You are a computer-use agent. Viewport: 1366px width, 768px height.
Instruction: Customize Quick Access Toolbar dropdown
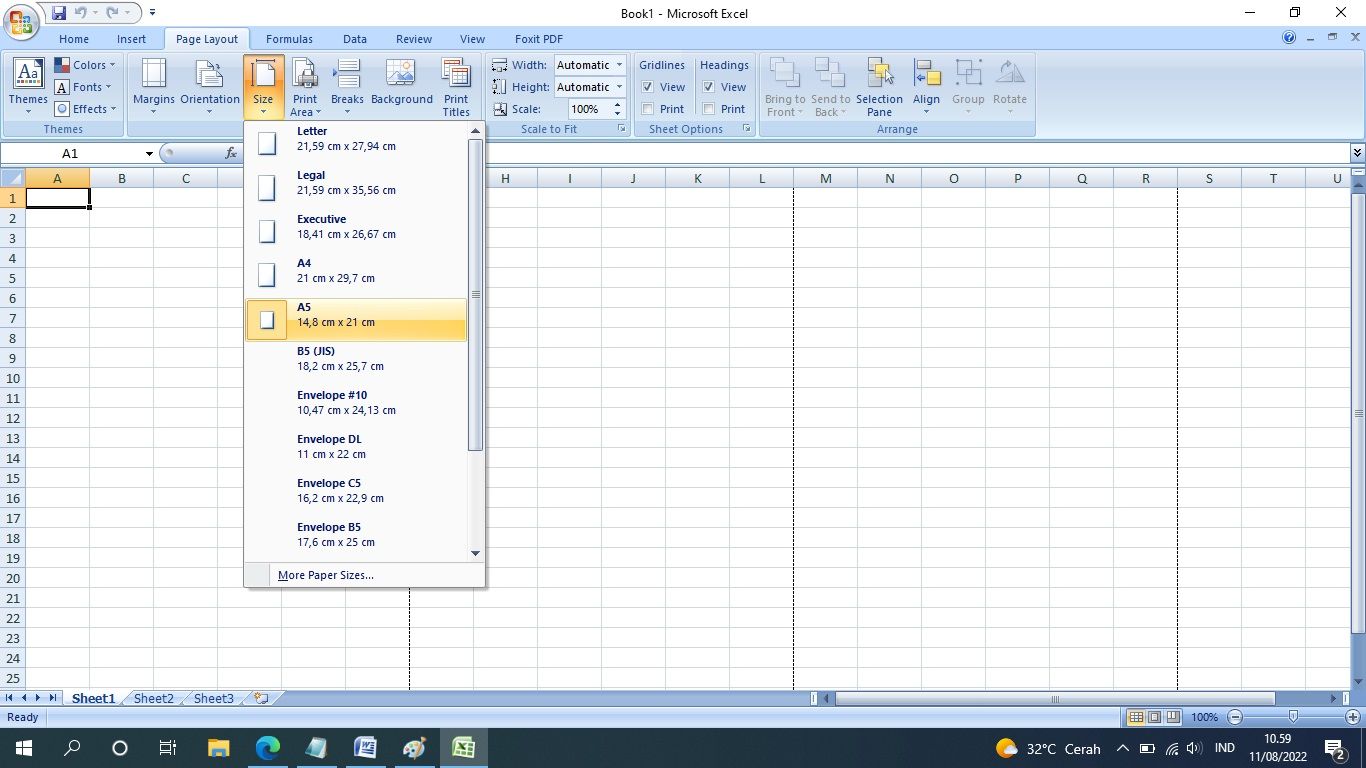click(152, 13)
